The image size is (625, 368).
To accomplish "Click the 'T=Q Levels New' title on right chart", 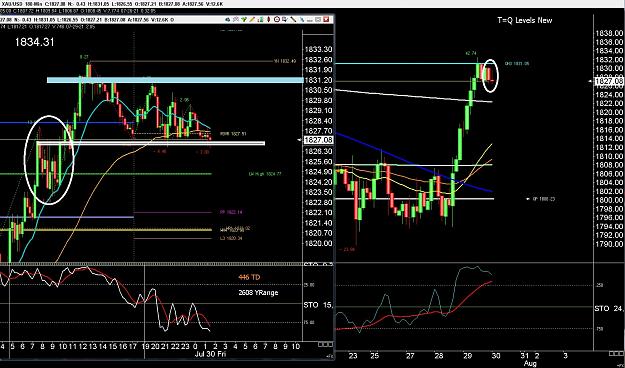I will [x=525, y=20].
